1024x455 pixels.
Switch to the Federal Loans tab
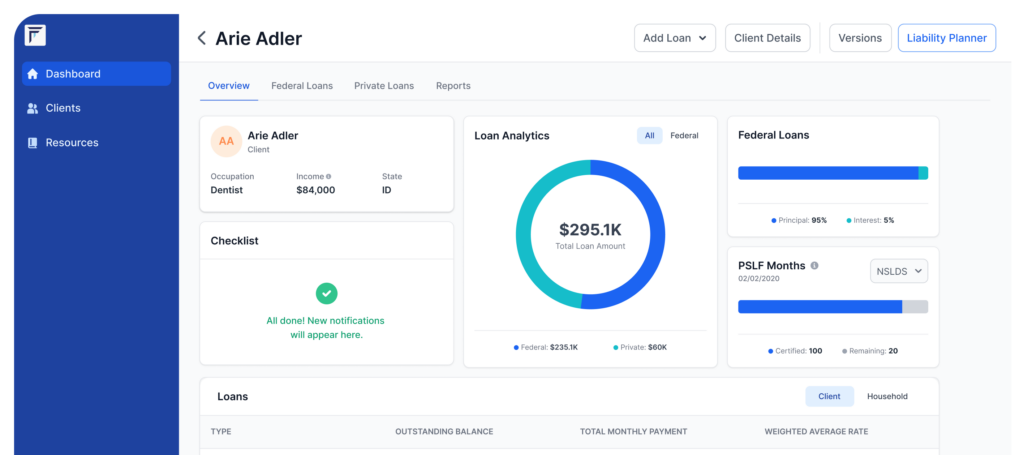coord(302,86)
